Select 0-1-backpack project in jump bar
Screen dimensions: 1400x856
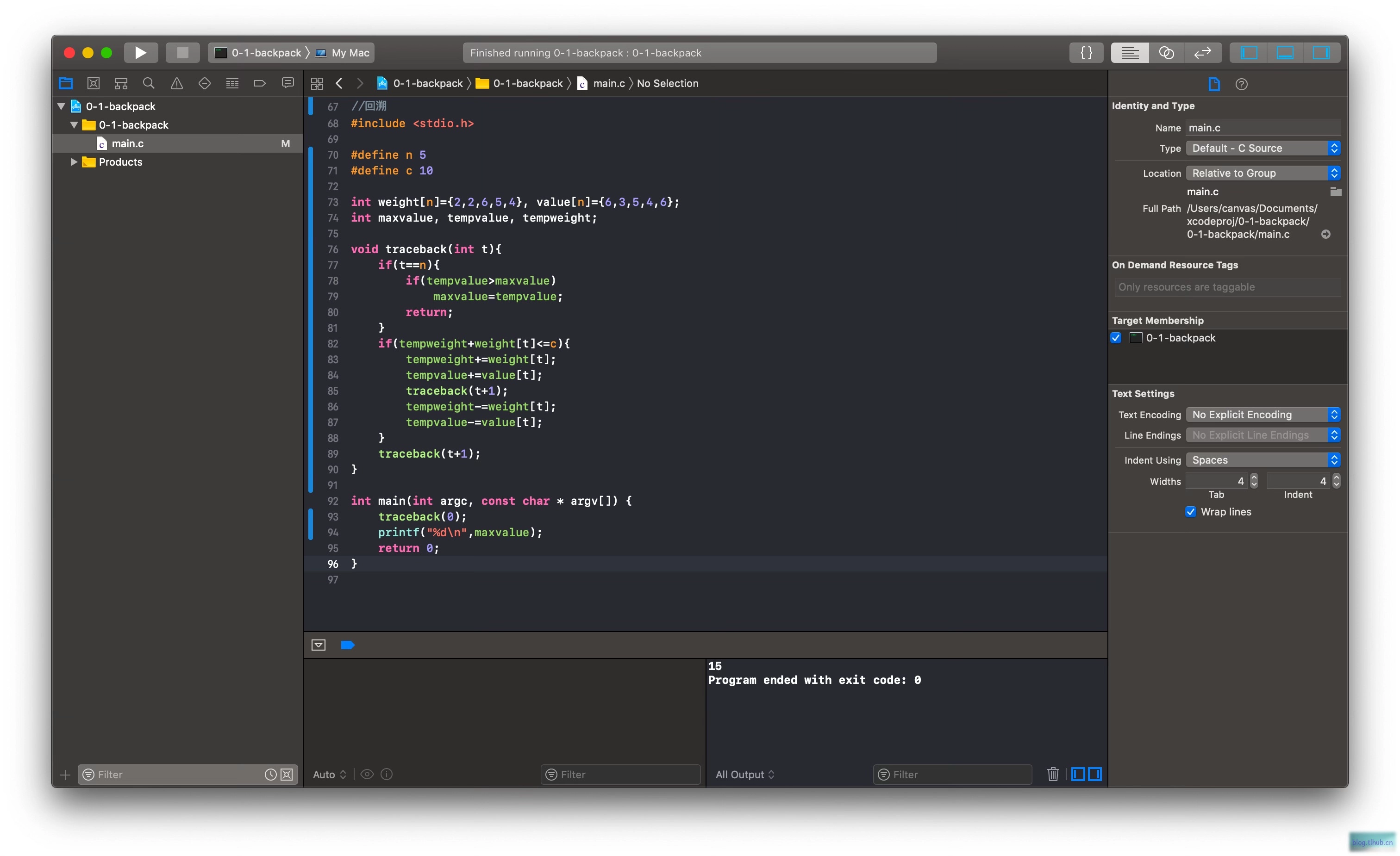(x=420, y=83)
